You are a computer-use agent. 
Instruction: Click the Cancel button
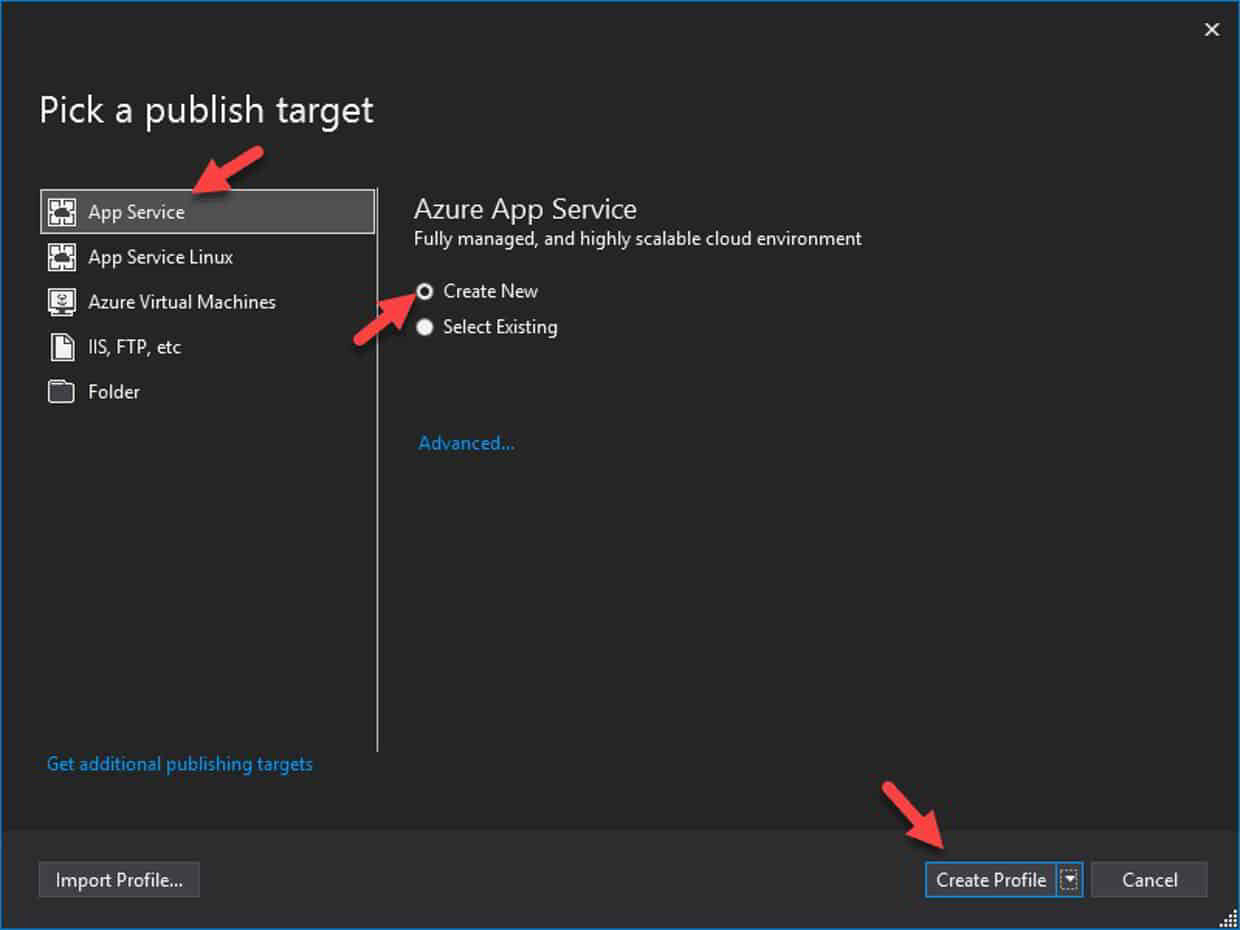(1149, 880)
